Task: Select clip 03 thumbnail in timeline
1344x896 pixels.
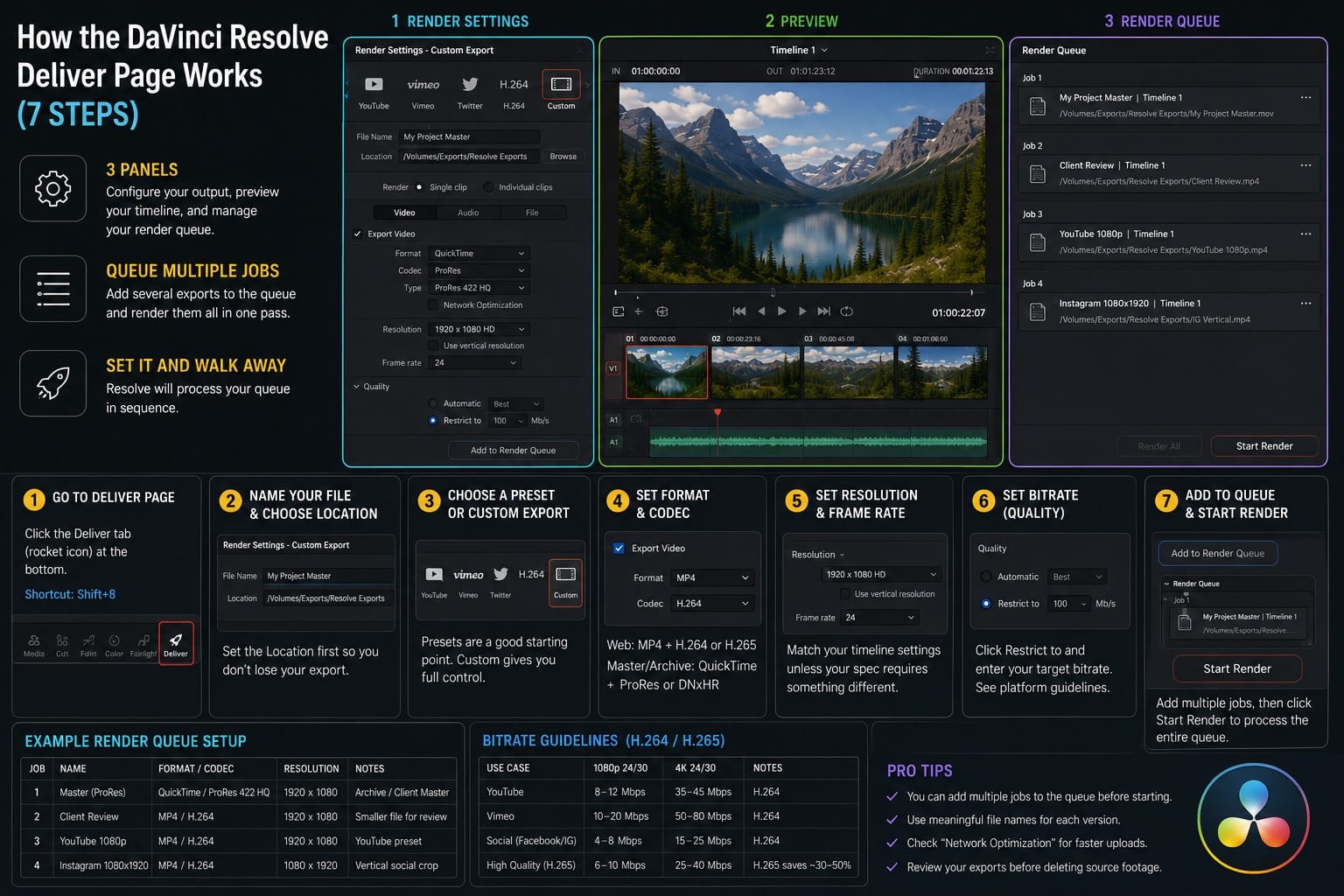Action: [x=849, y=372]
